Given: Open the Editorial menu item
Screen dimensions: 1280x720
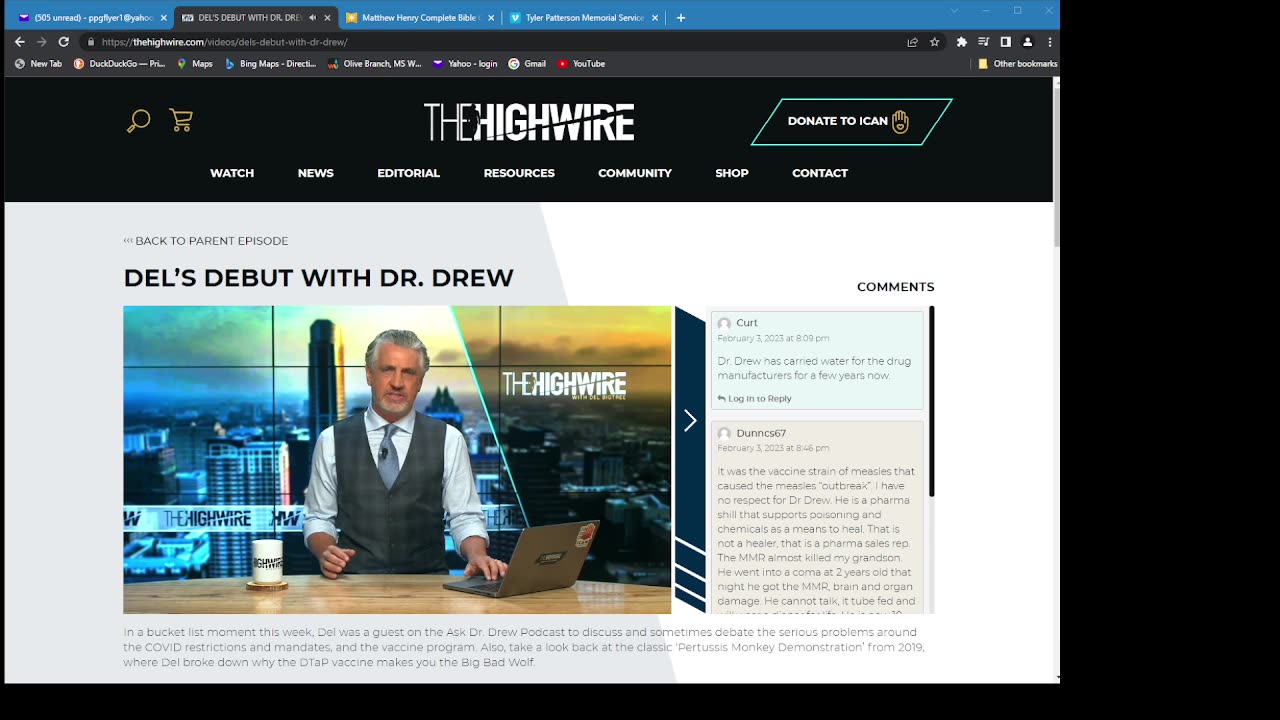Looking at the screenshot, I should coord(408,173).
